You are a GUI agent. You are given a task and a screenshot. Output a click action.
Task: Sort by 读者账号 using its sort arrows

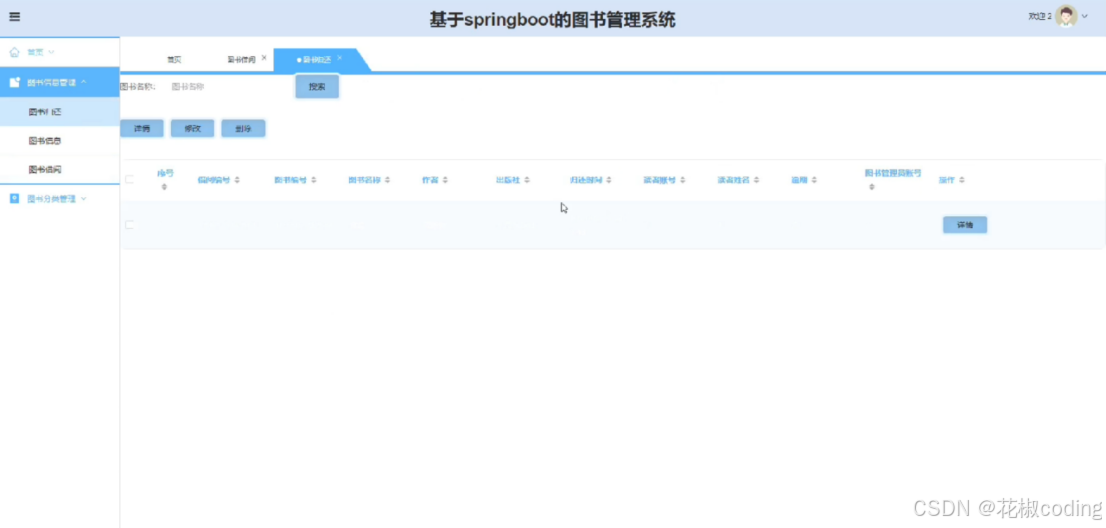682,180
